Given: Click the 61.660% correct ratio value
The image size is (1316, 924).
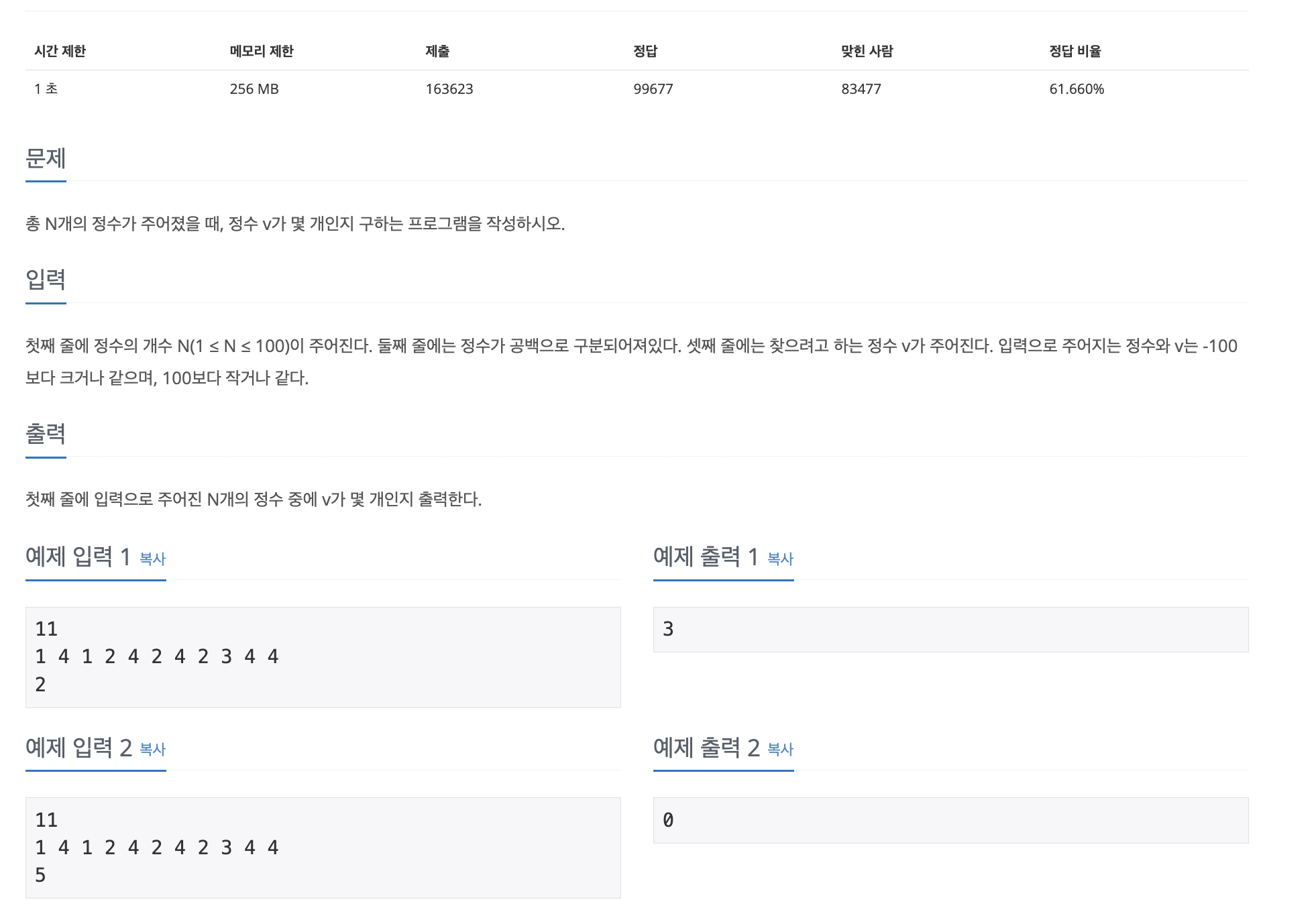Looking at the screenshot, I should click(1077, 89).
